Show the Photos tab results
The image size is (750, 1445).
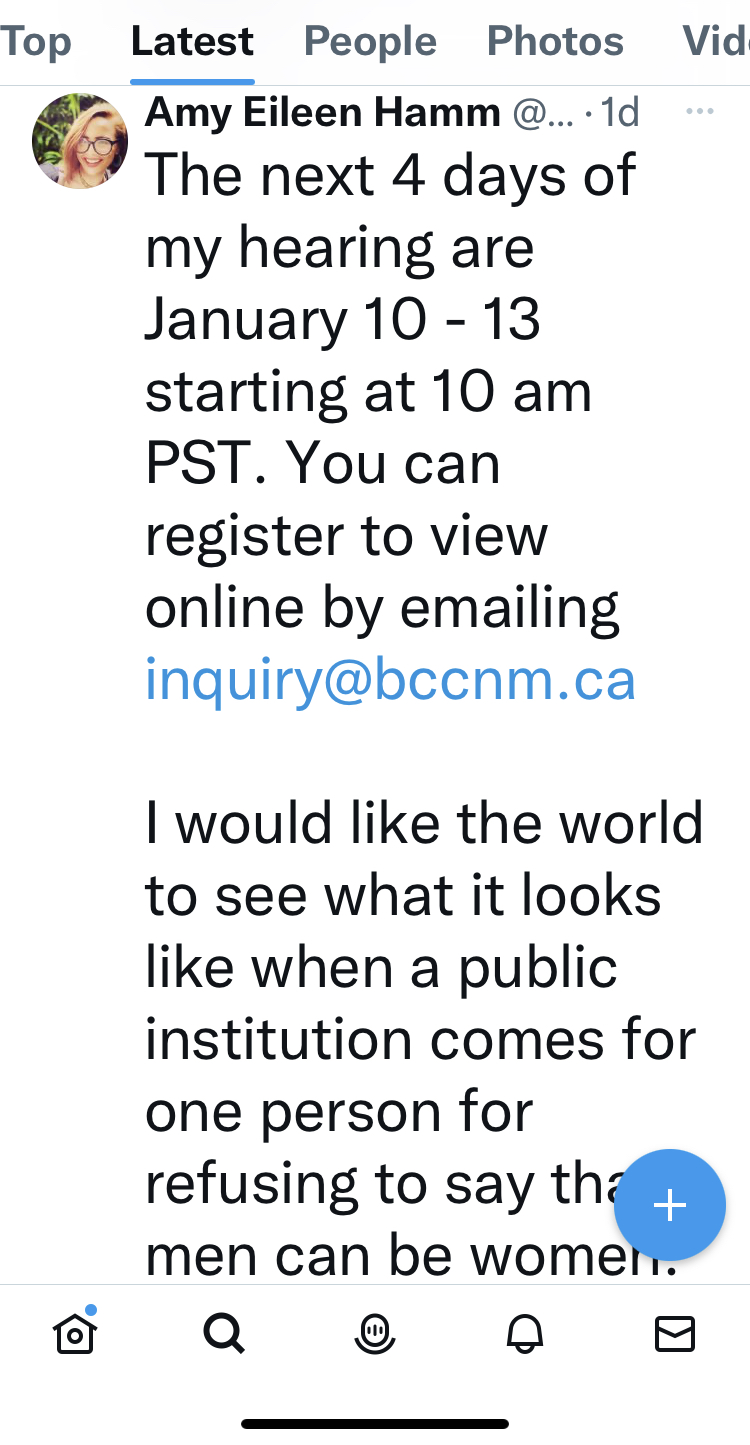(555, 42)
